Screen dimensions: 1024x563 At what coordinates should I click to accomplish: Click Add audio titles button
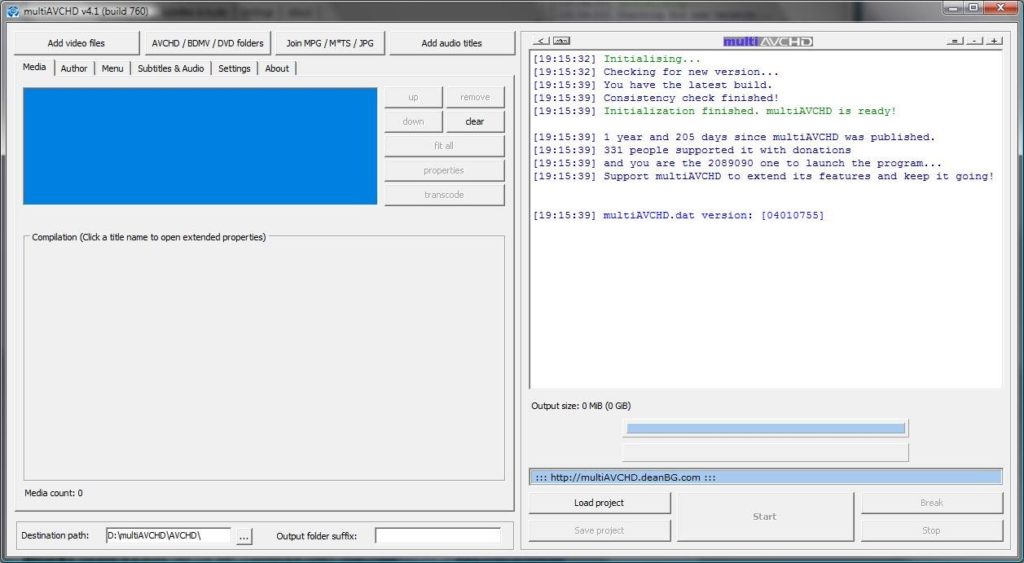coord(452,43)
